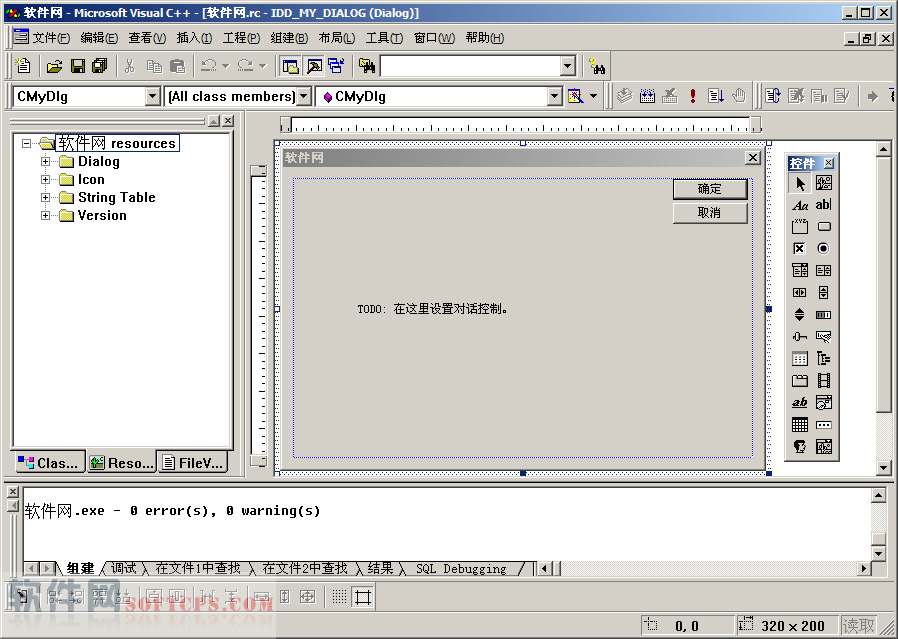Choose the Tree Control tool

(824, 358)
